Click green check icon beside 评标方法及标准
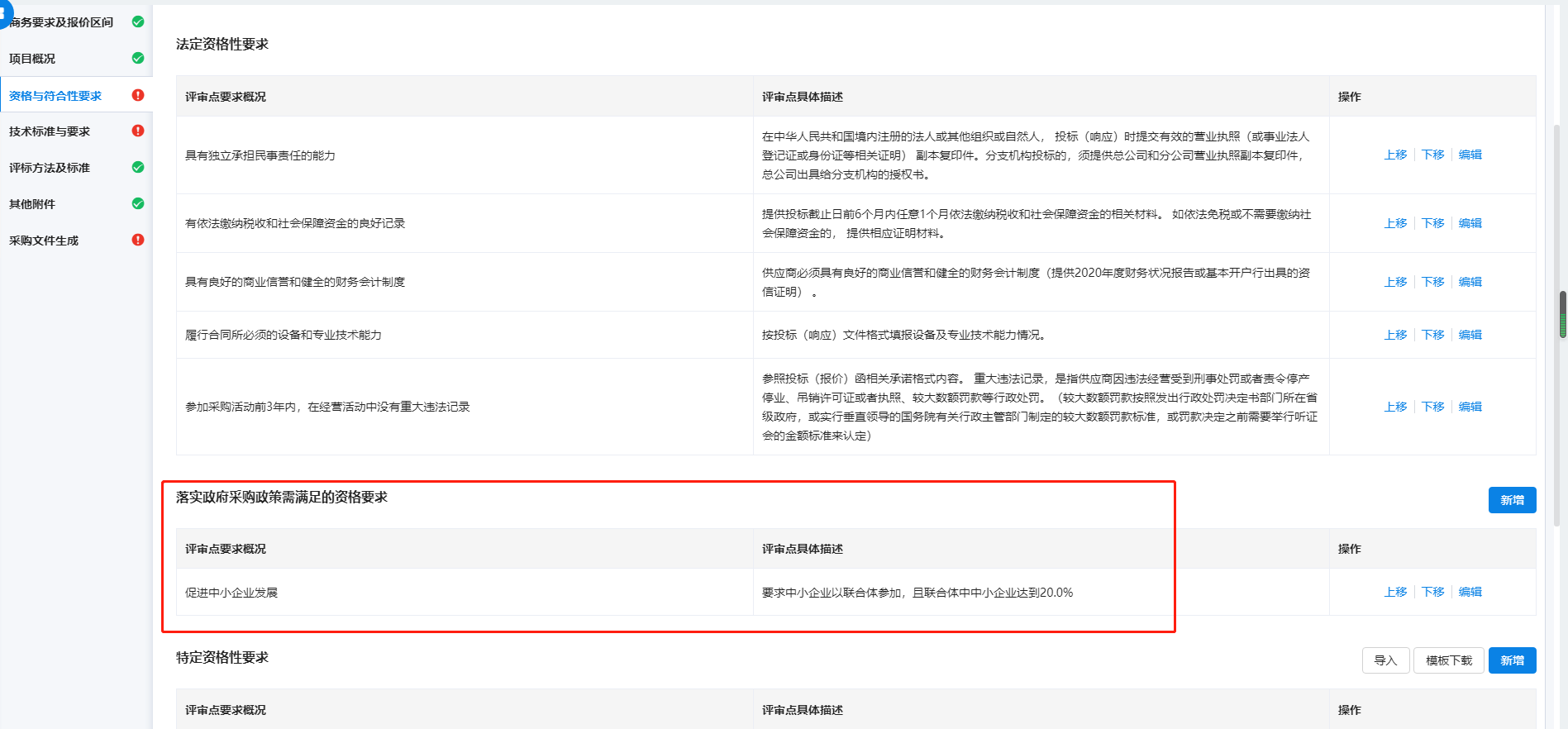 click(138, 167)
